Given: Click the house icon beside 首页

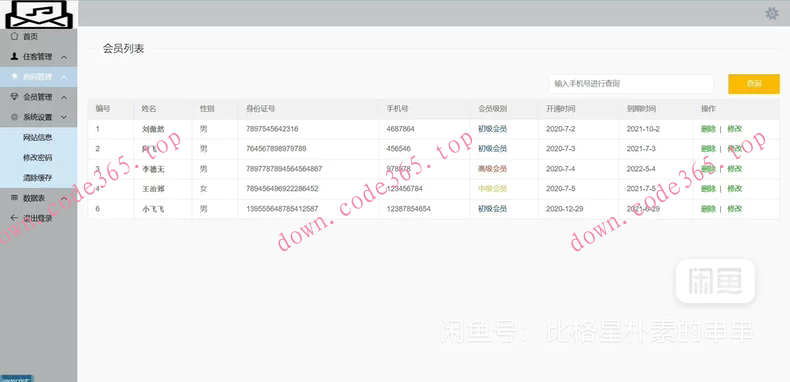Looking at the screenshot, I should [14, 36].
